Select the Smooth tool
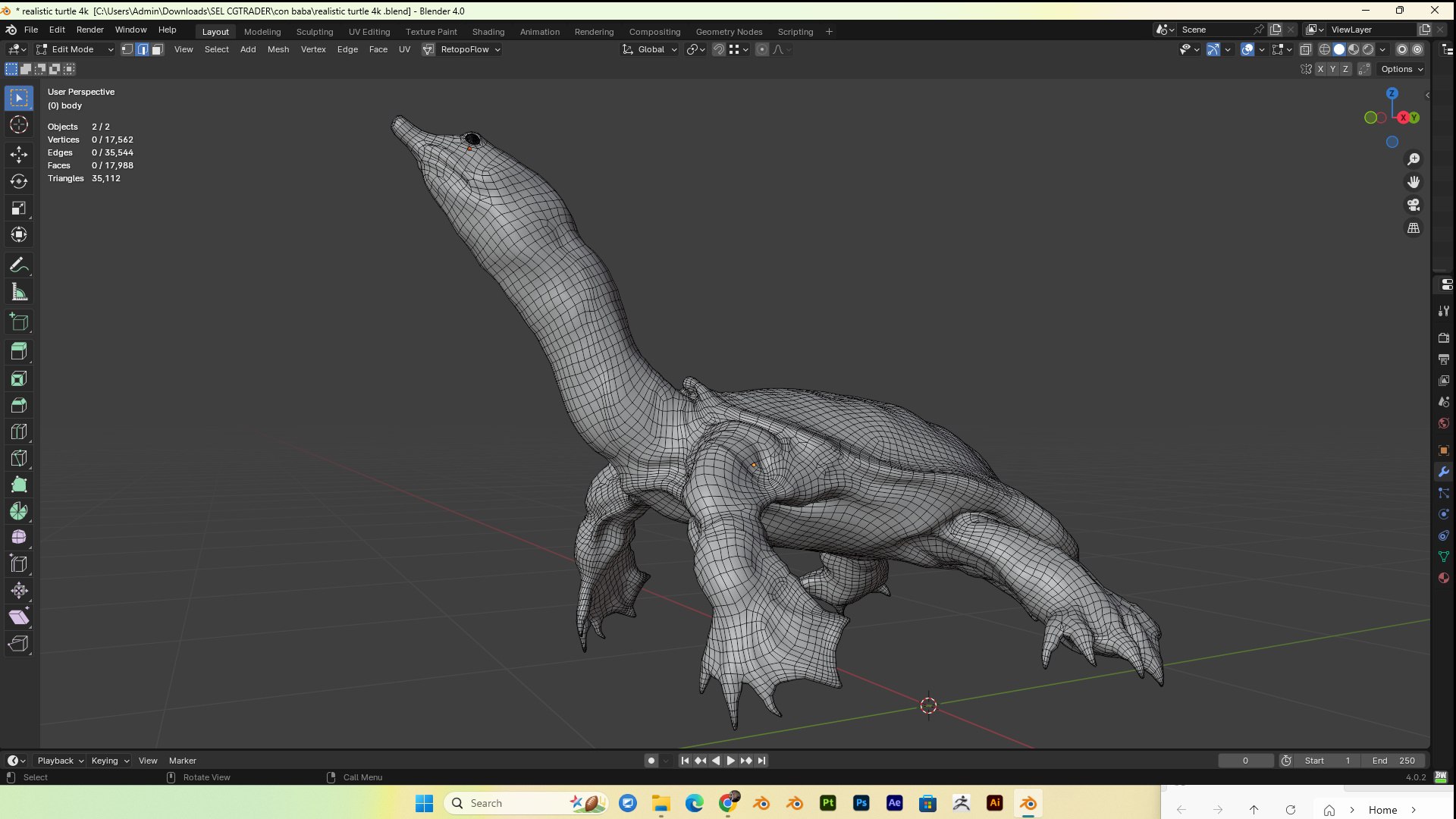The width and height of the screenshot is (1456, 819). [19, 538]
